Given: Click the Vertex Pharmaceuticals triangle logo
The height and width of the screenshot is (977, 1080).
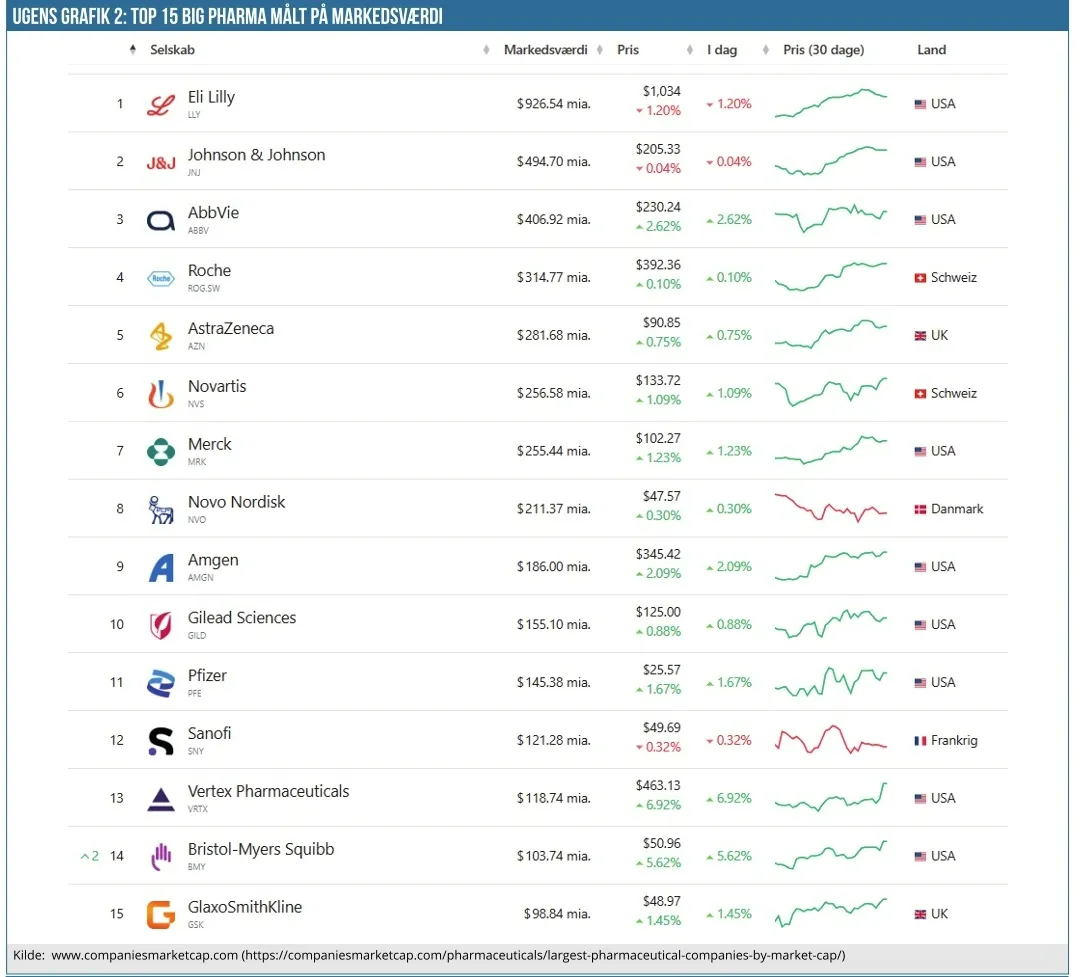Looking at the screenshot, I should point(161,799).
